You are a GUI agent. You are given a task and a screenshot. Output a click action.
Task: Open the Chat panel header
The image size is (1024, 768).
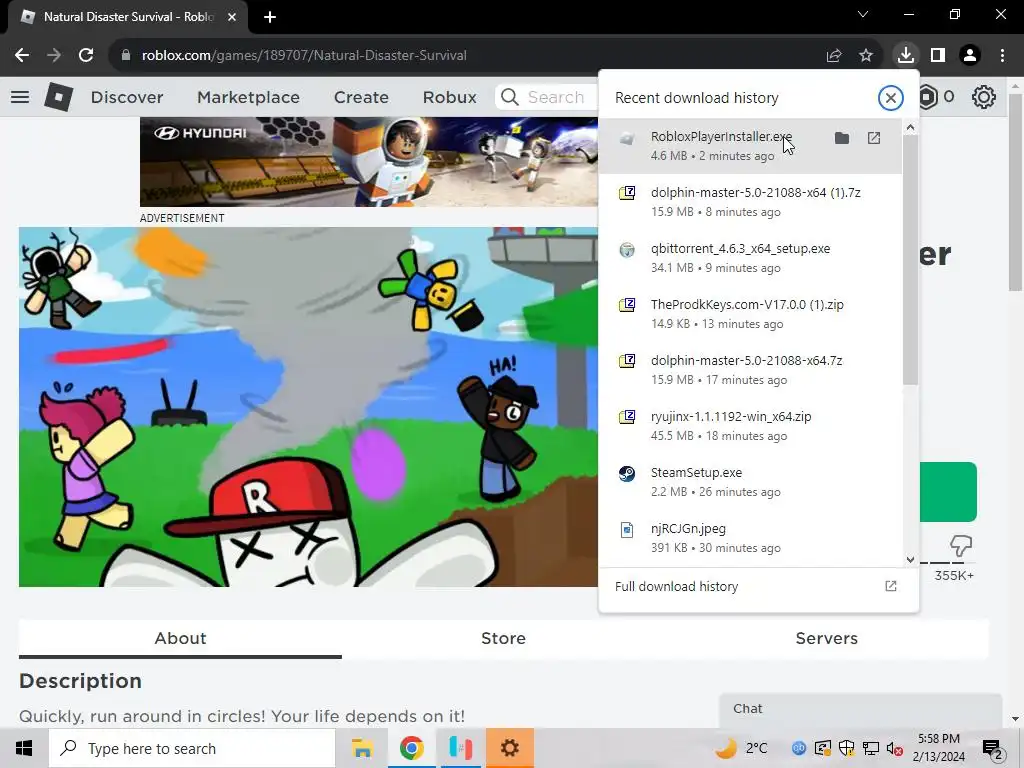pyautogui.click(x=860, y=710)
